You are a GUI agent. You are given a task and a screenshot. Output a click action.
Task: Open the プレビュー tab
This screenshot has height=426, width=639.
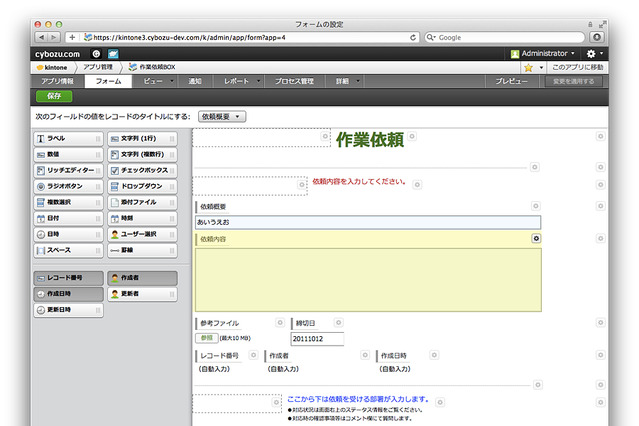tap(512, 81)
